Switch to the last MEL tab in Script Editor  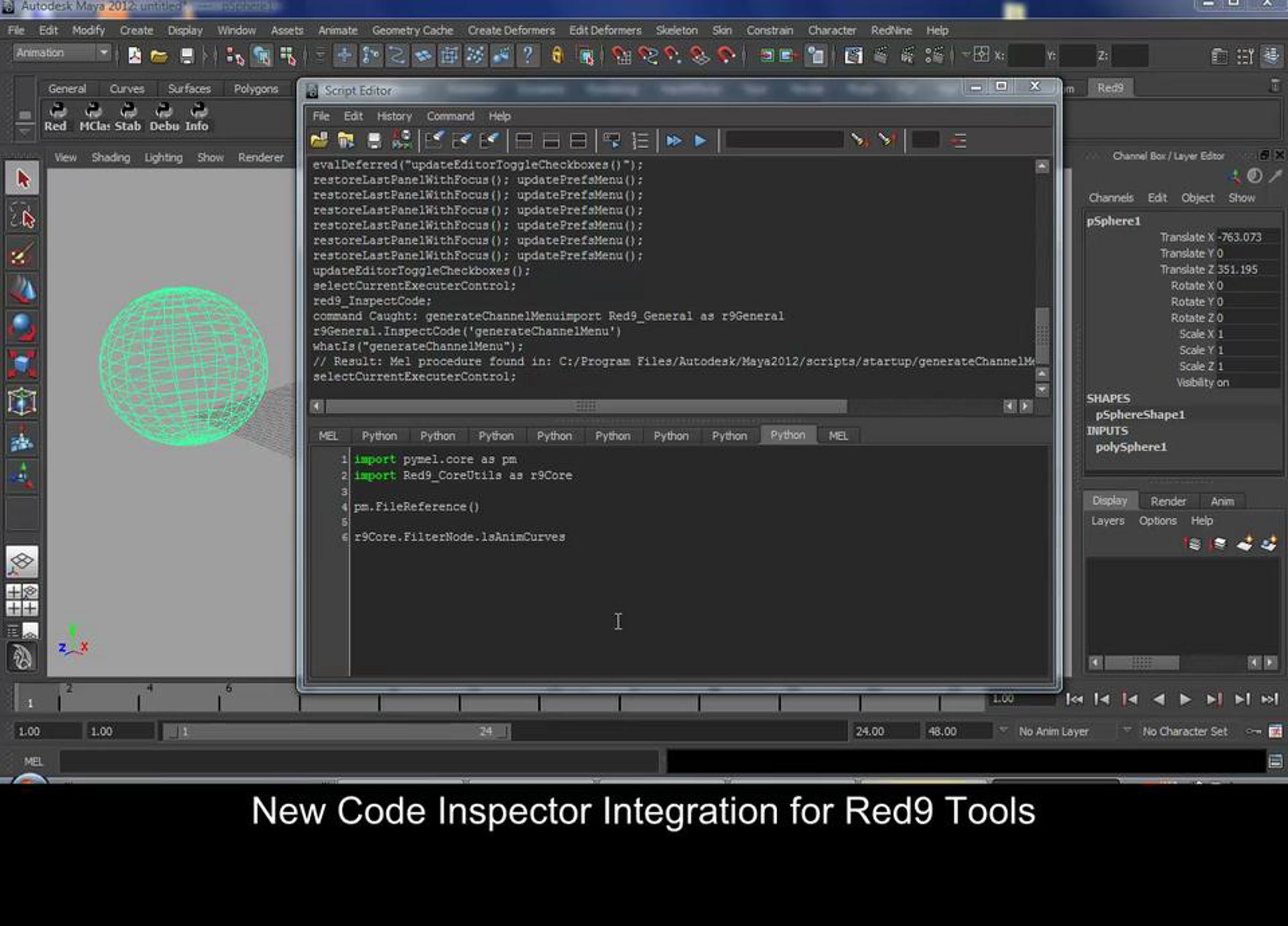click(x=838, y=436)
